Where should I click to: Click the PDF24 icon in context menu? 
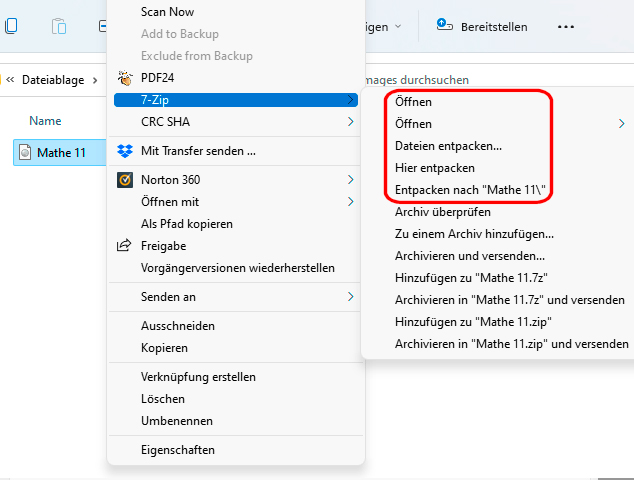coord(125,77)
